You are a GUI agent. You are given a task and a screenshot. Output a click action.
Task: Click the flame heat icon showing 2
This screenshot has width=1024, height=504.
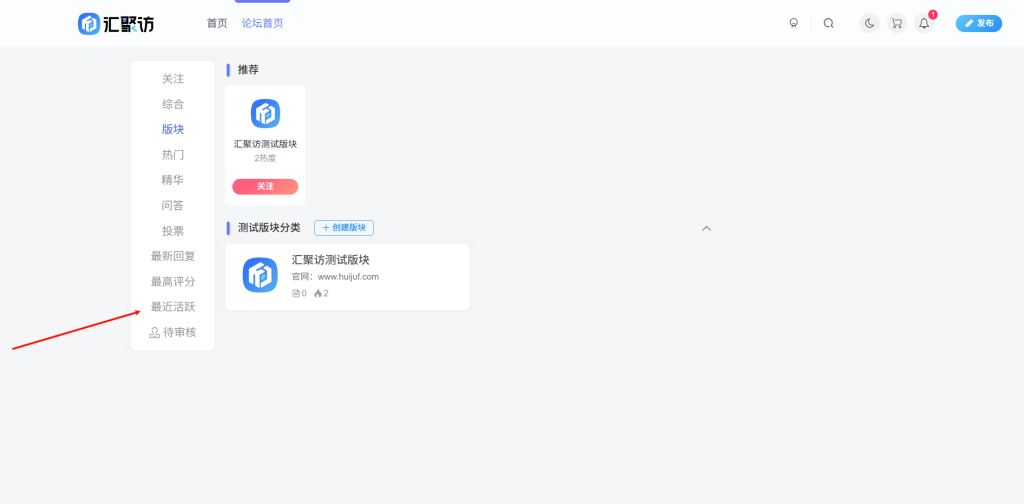[x=317, y=294]
